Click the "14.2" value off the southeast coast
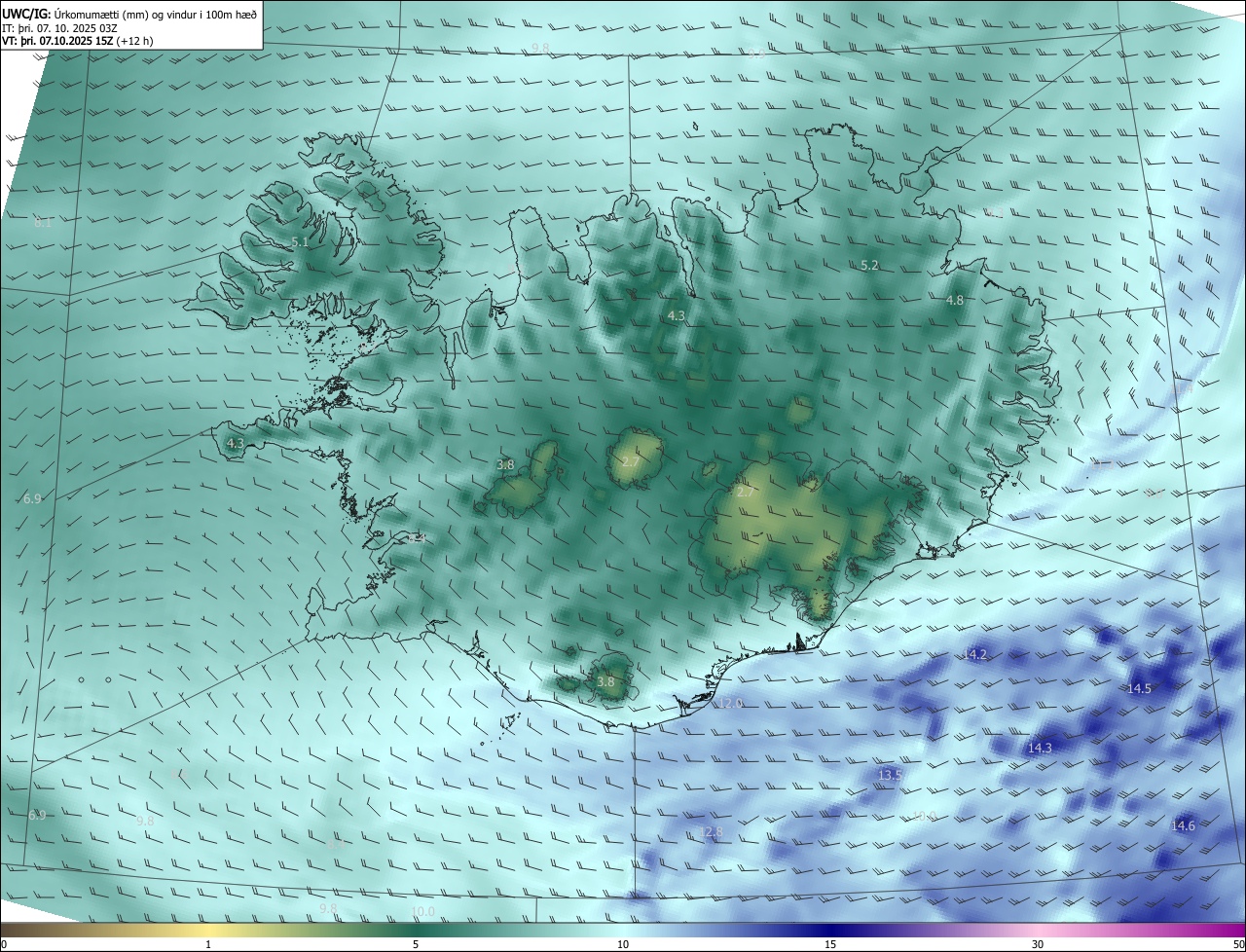Viewport: 1246px width, 952px height. pos(974,655)
